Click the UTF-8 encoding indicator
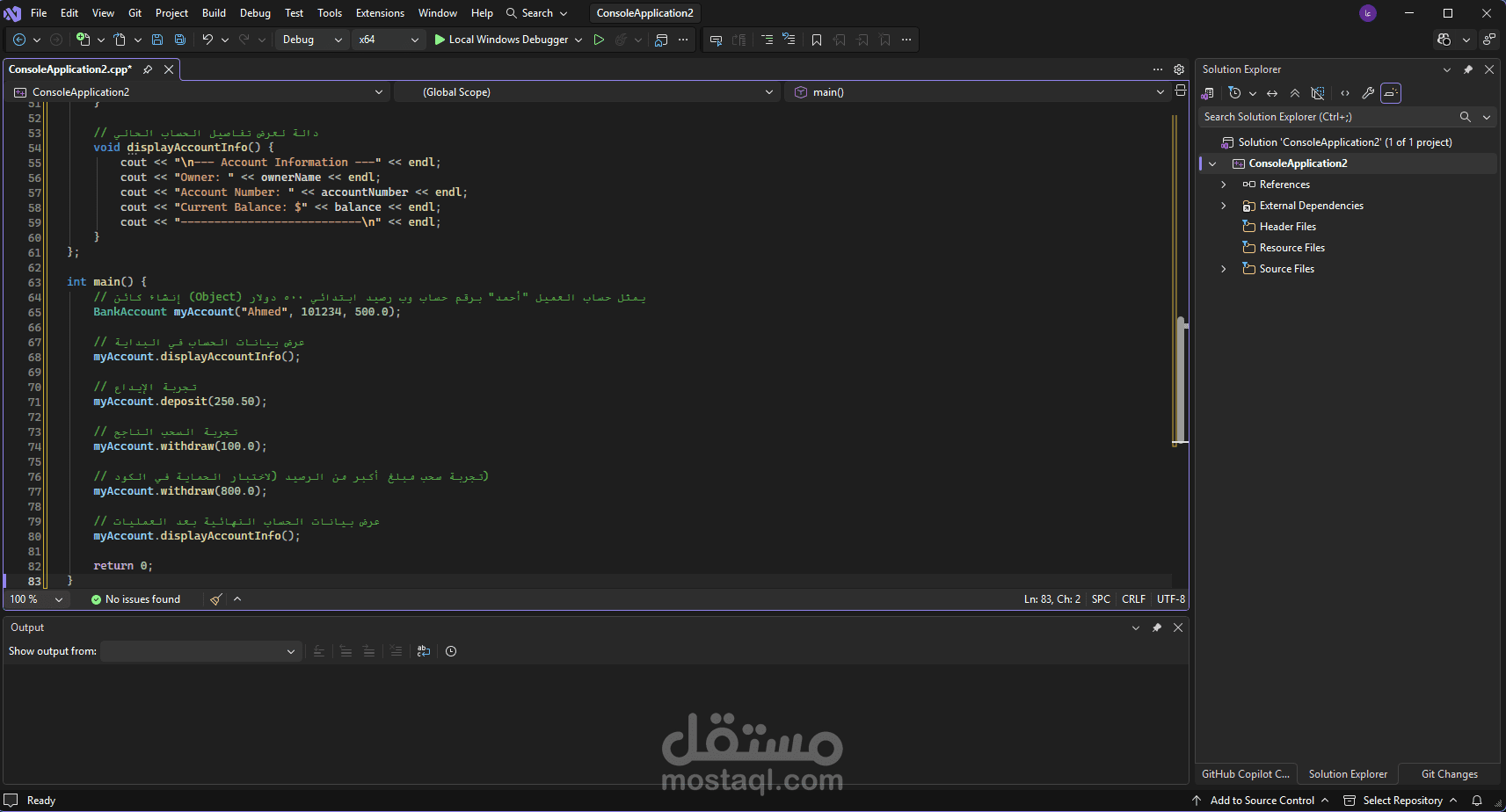Viewport: 1506px width, 812px height. click(1170, 599)
